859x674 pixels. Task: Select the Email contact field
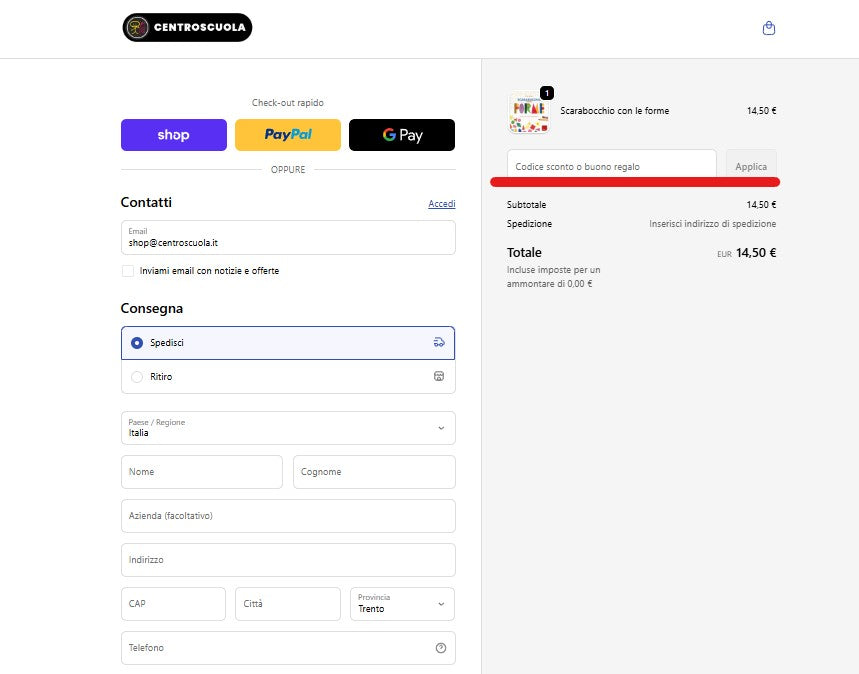coord(288,238)
